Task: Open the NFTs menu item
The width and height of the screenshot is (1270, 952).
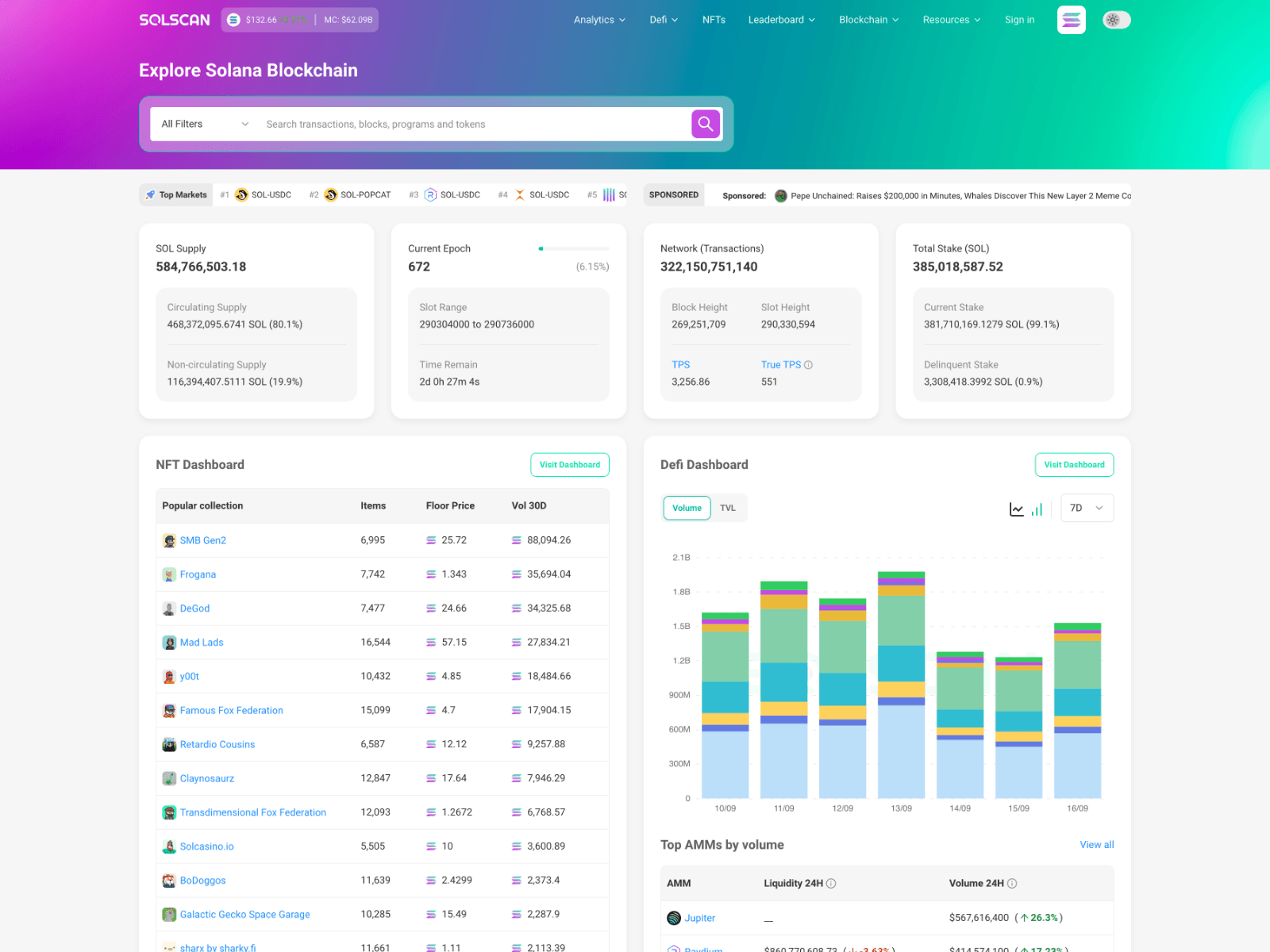Action: pos(714,20)
